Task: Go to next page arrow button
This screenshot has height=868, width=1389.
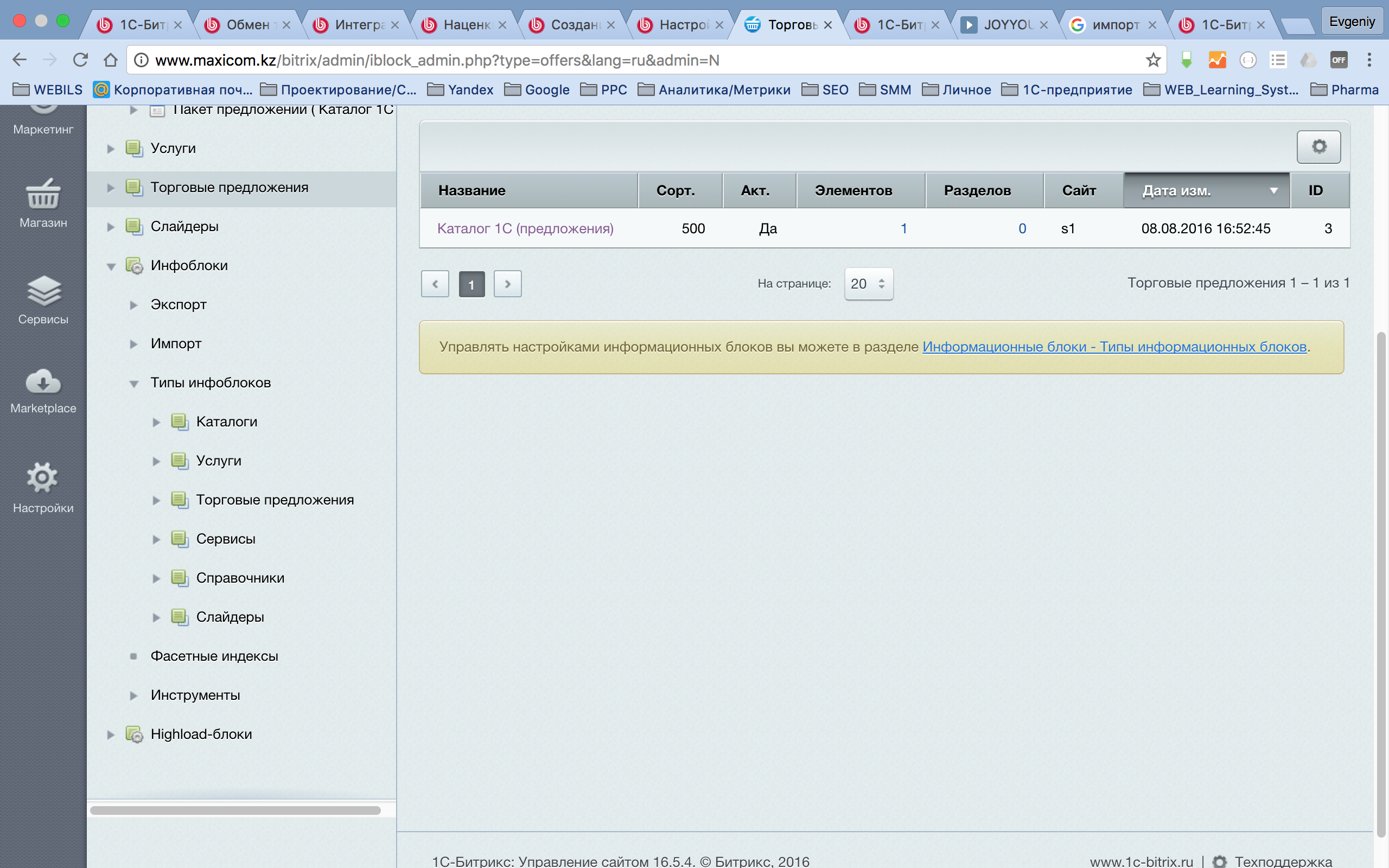Action: coord(507,284)
